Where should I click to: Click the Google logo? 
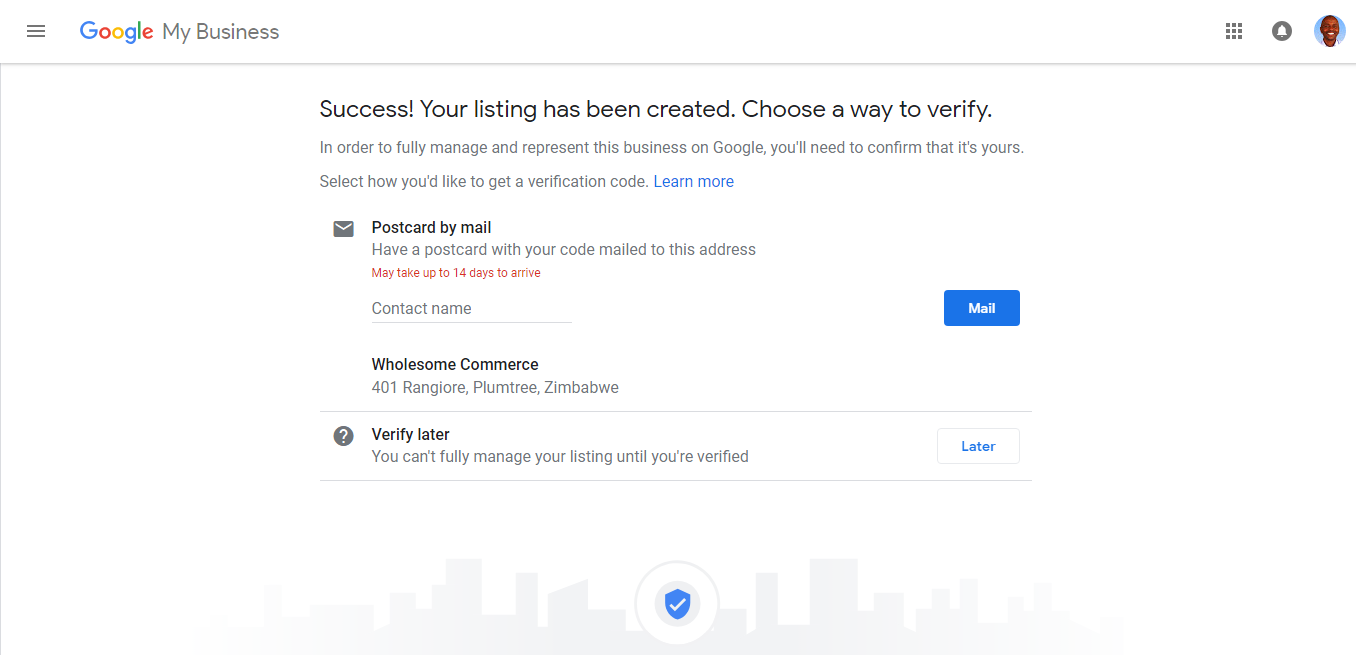[116, 32]
